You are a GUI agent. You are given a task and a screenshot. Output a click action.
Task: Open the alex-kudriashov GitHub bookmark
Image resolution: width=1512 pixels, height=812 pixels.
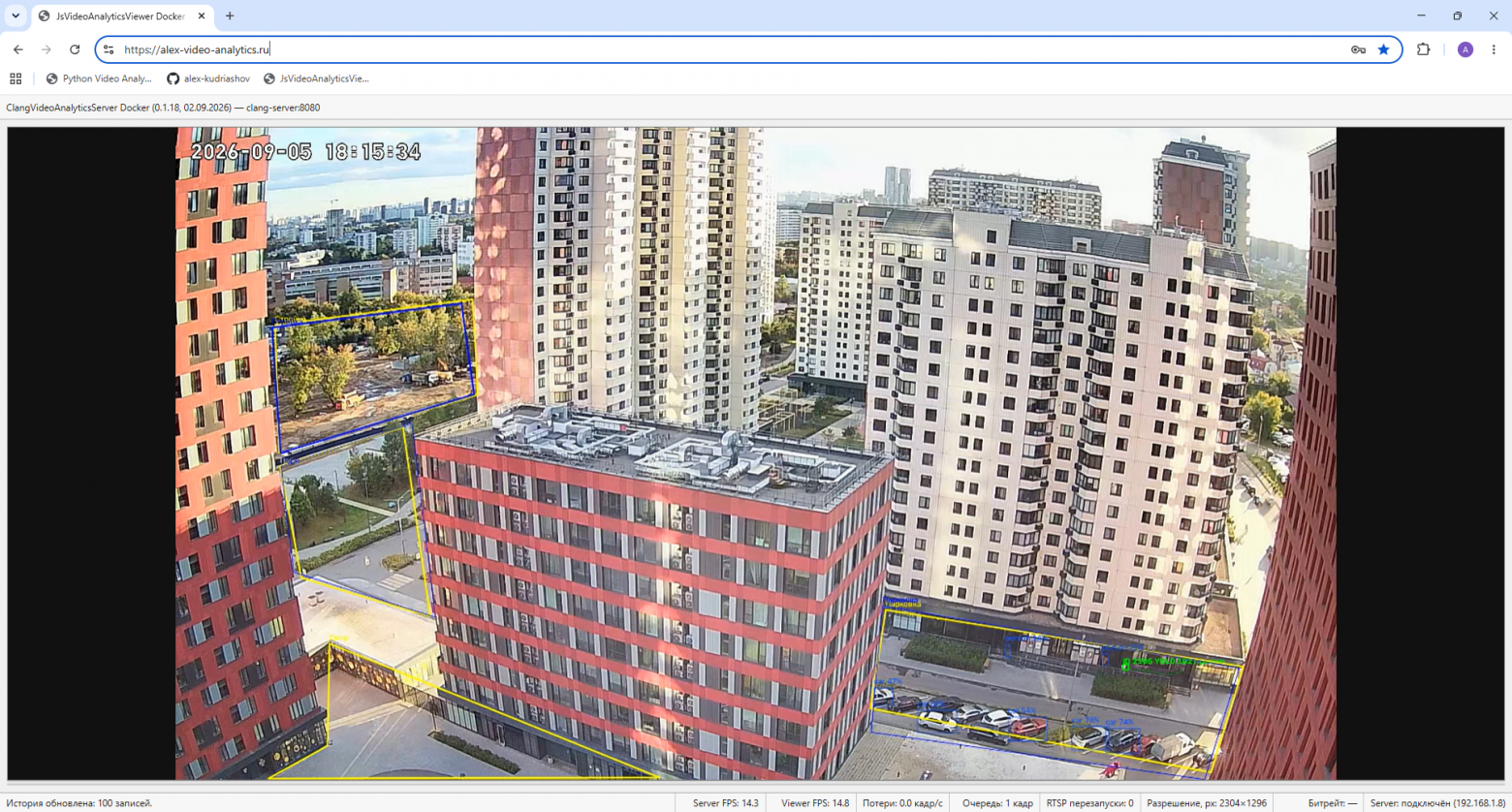click(x=208, y=78)
